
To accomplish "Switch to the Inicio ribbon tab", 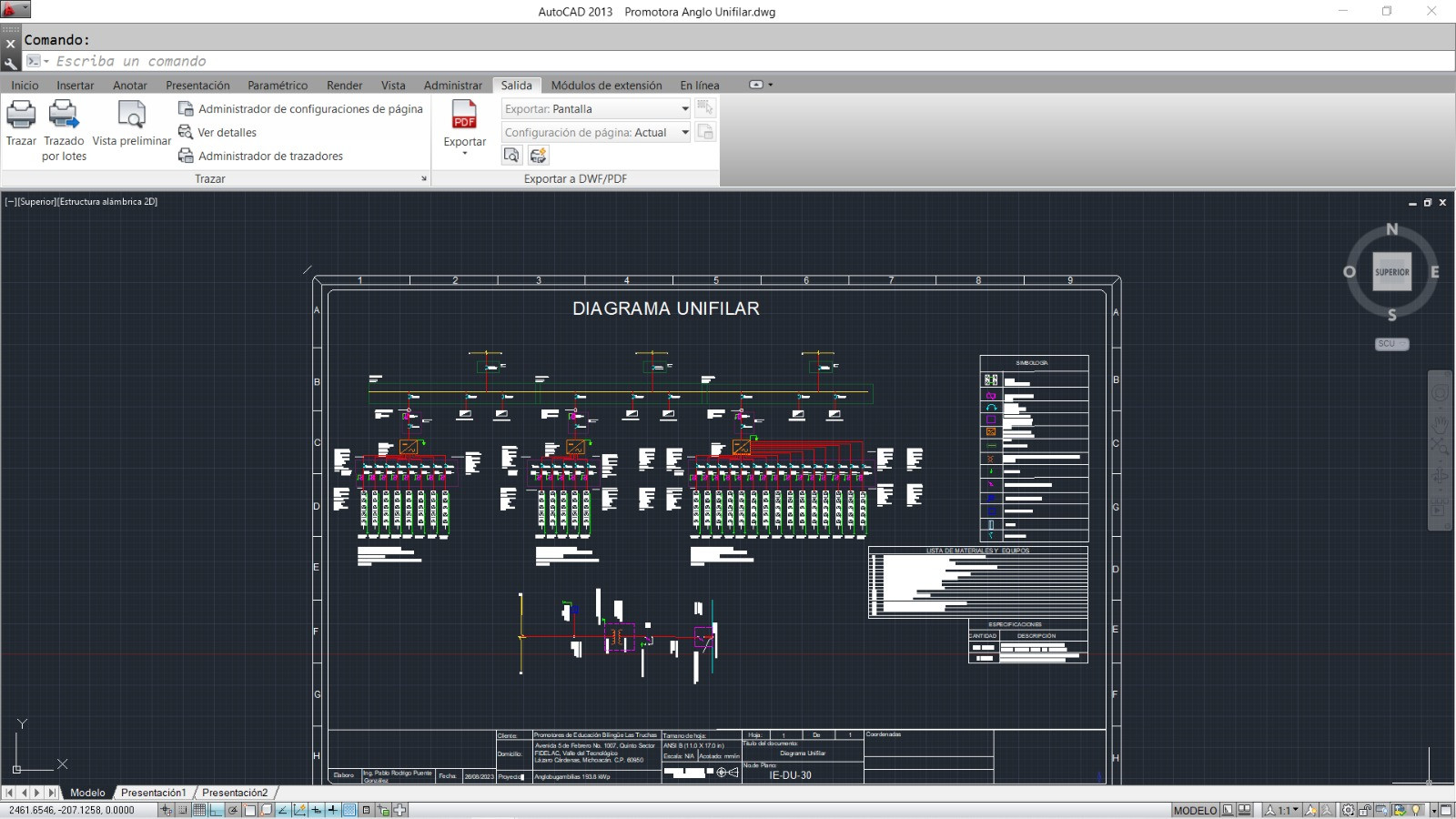I will click(x=25, y=85).
